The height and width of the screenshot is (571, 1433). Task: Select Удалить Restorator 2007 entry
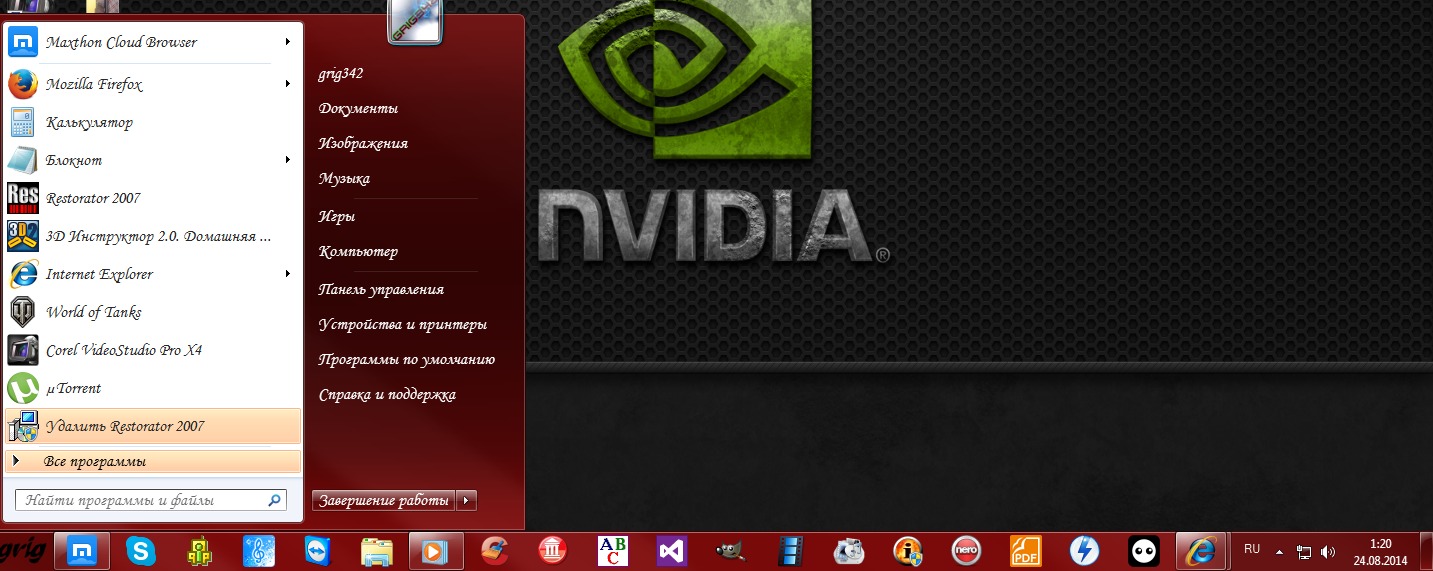[153, 426]
